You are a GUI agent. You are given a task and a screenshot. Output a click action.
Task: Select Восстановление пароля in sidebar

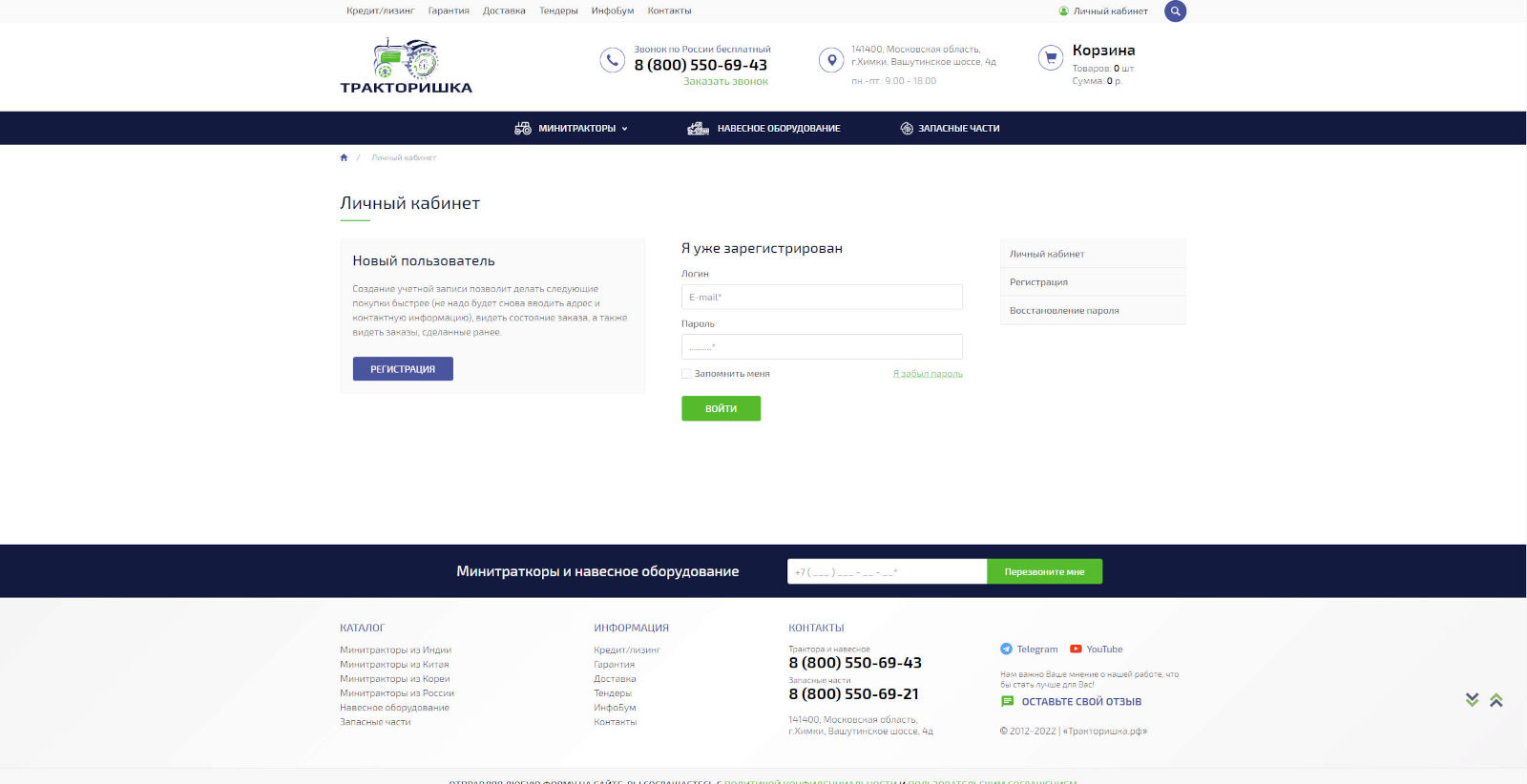pyautogui.click(x=1064, y=311)
